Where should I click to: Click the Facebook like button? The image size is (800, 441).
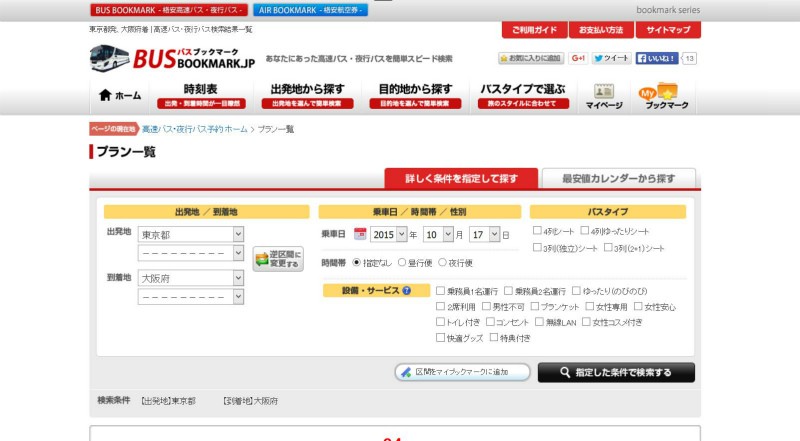click(657, 59)
